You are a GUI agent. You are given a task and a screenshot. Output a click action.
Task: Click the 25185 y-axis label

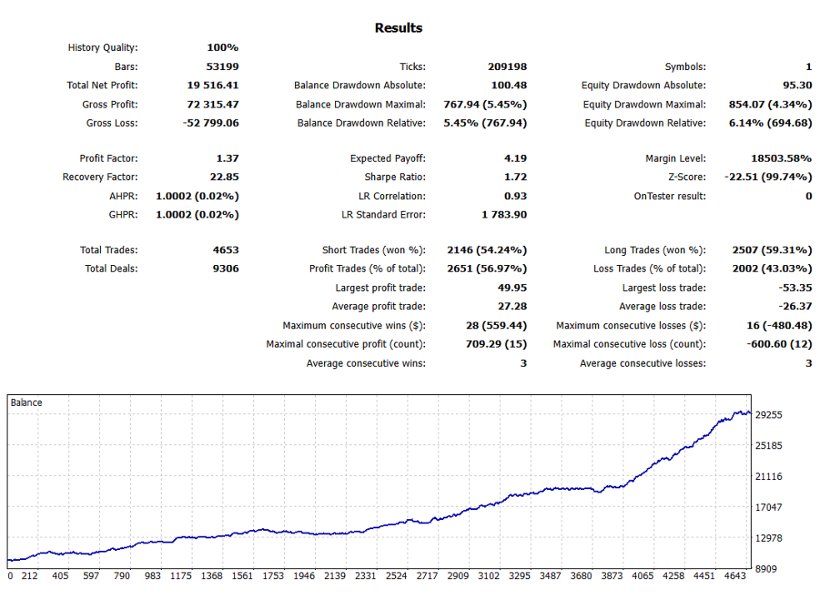click(x=769, y=446)
